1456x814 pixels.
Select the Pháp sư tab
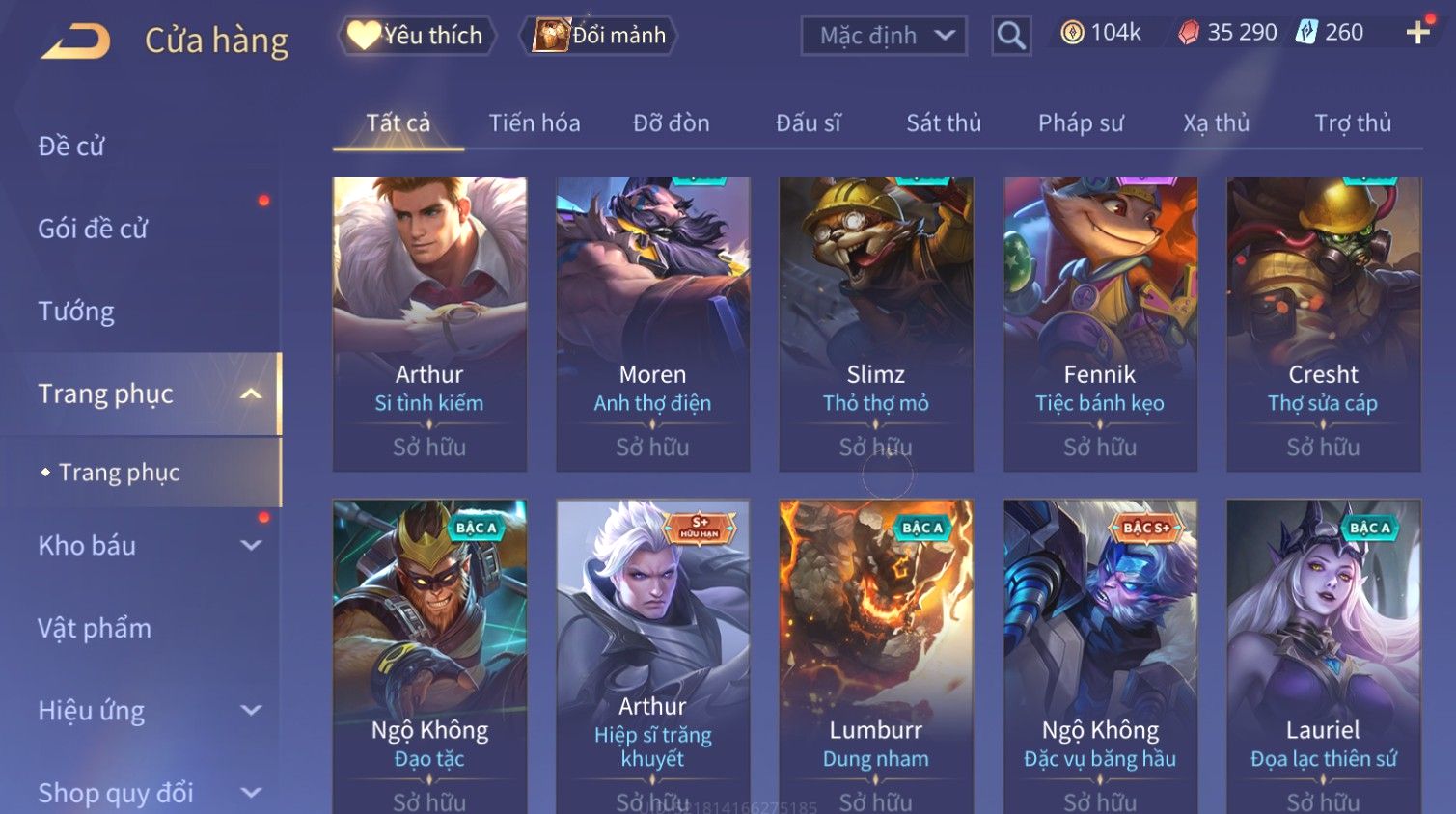pyautogui.click(x=1081, y=122)
